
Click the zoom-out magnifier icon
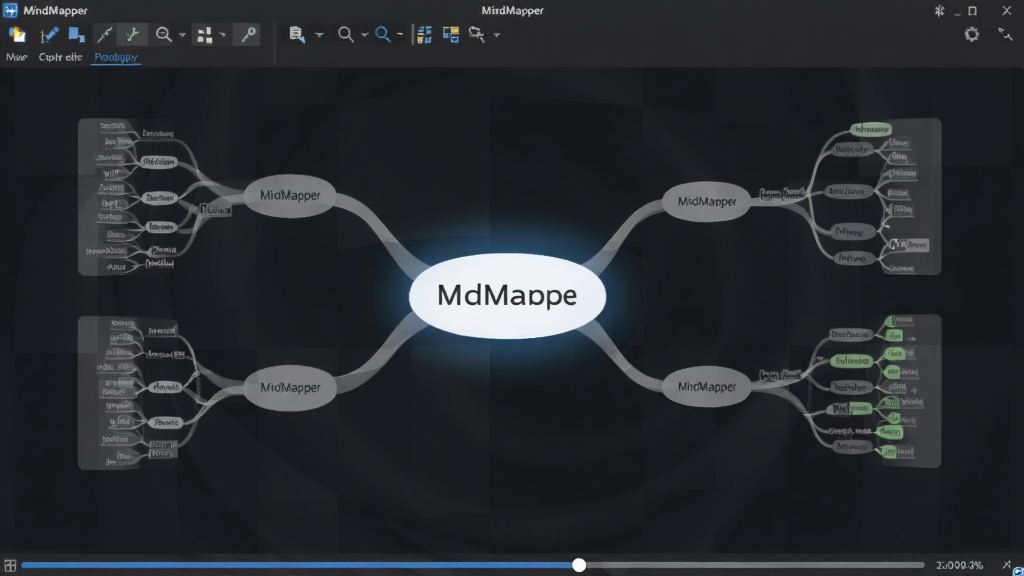(163, 35)
